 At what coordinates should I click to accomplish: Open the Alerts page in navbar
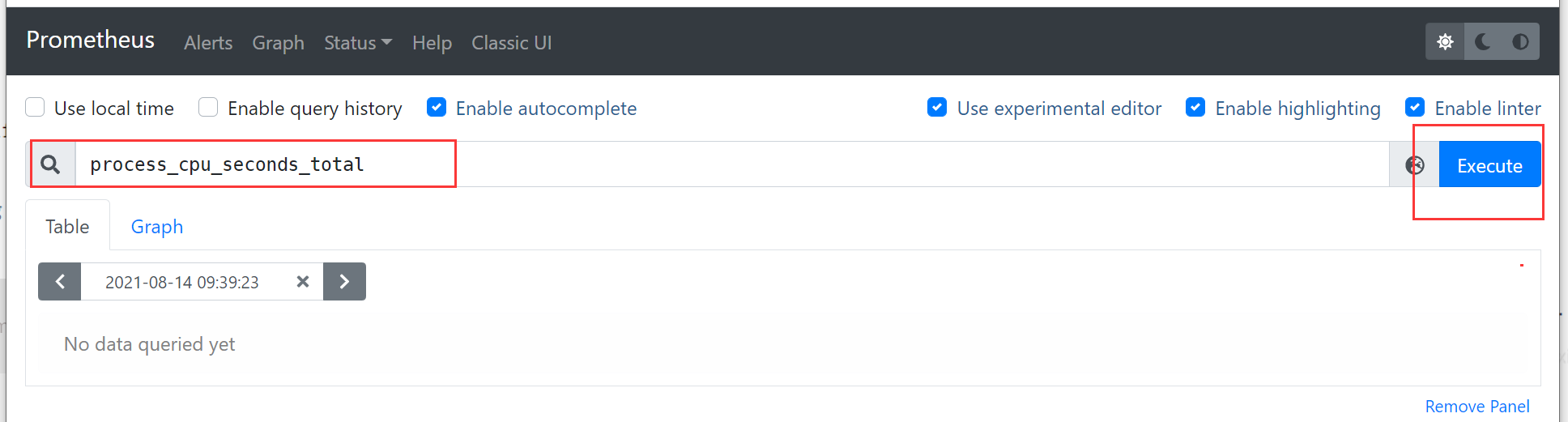click(x=208, y=43)
